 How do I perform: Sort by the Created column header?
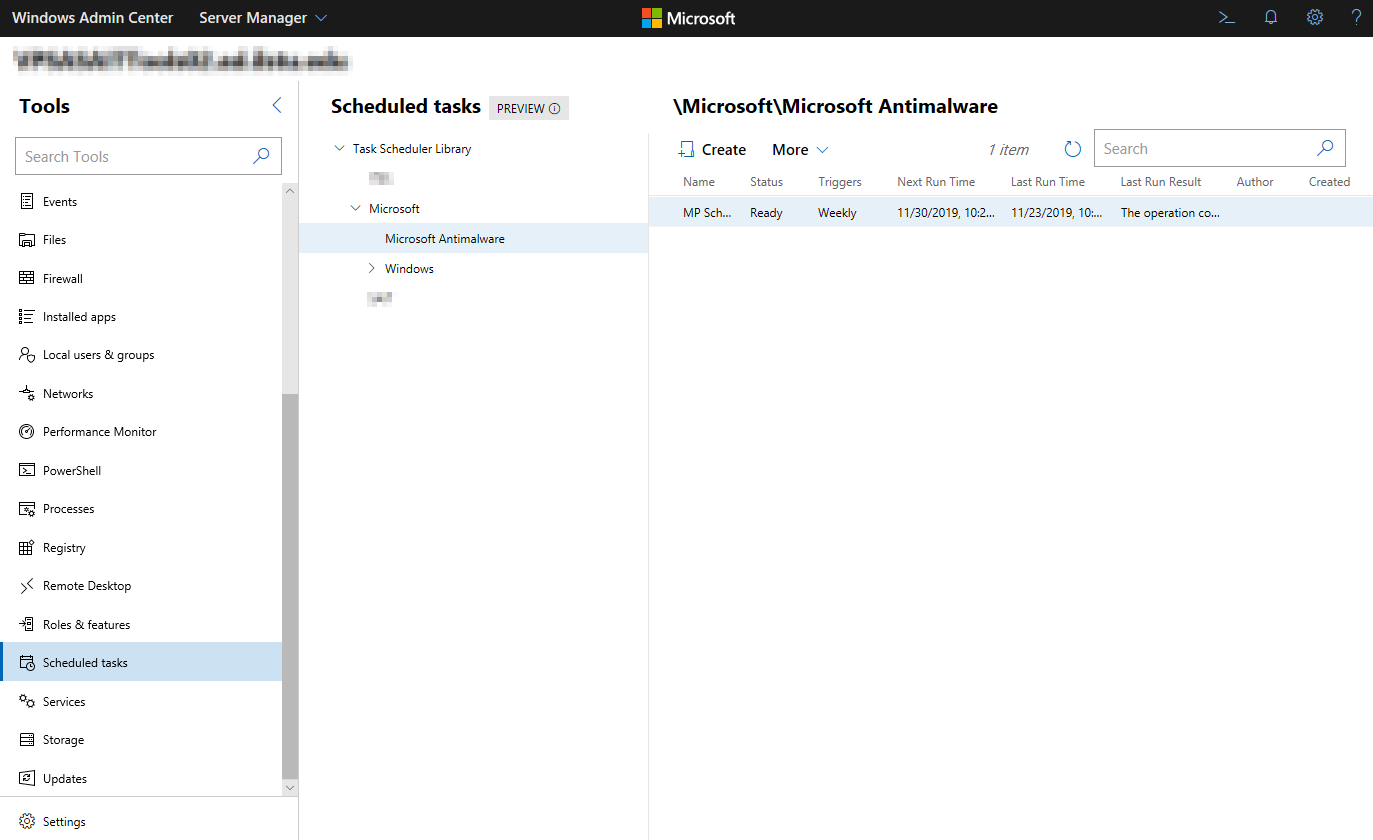click(1330, 182)
